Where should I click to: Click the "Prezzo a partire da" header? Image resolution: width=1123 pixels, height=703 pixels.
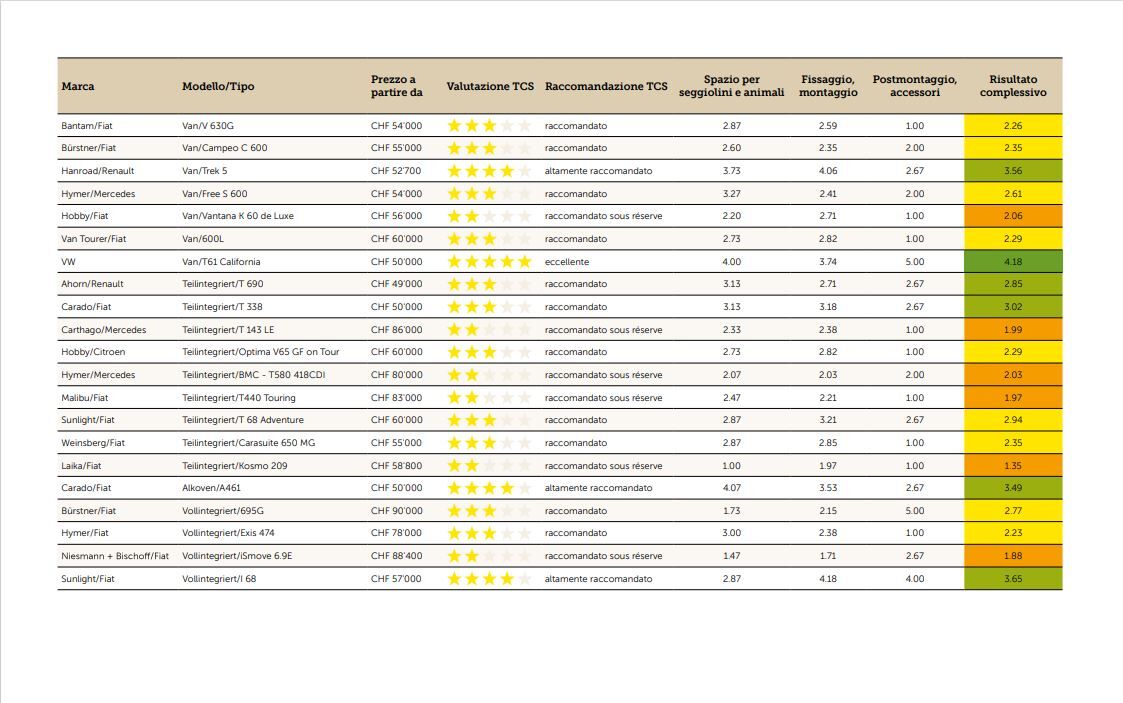(396, 86)
